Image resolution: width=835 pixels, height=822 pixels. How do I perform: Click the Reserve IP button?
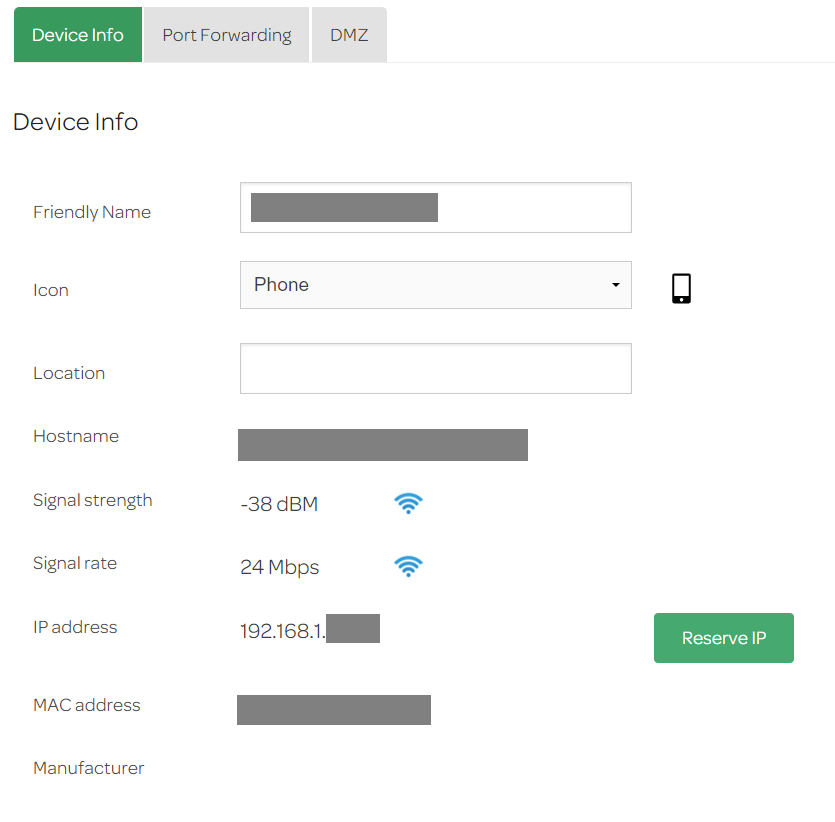pyautogui.click(x=723, y=637)
